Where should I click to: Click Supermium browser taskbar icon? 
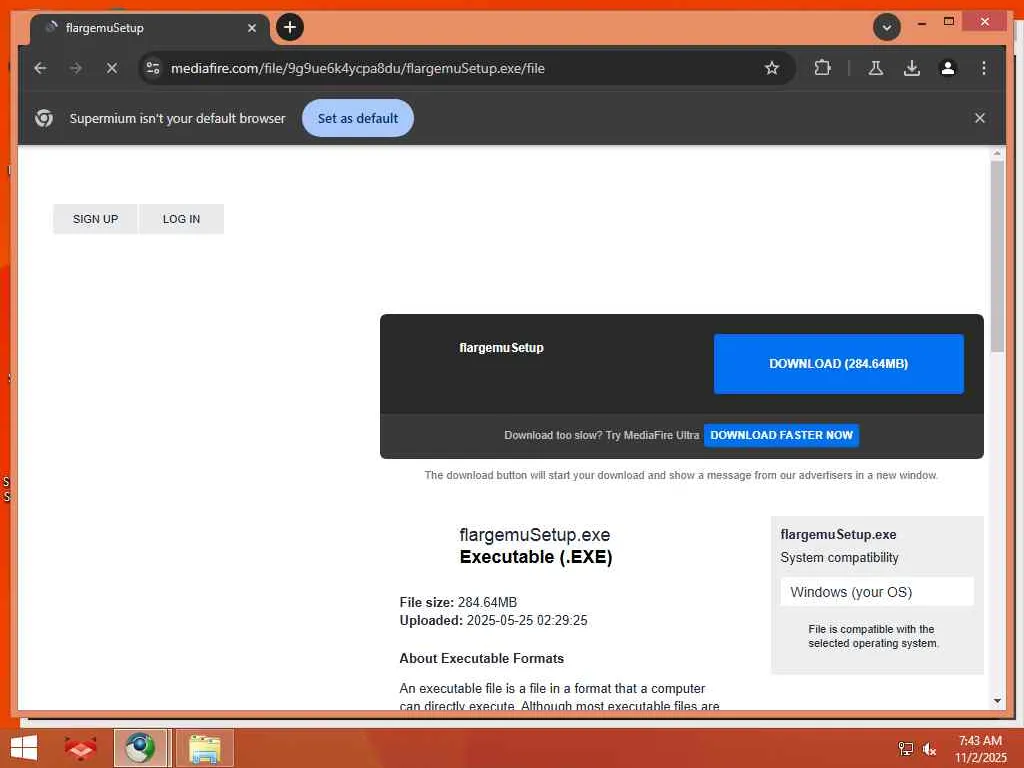(140, 748)
